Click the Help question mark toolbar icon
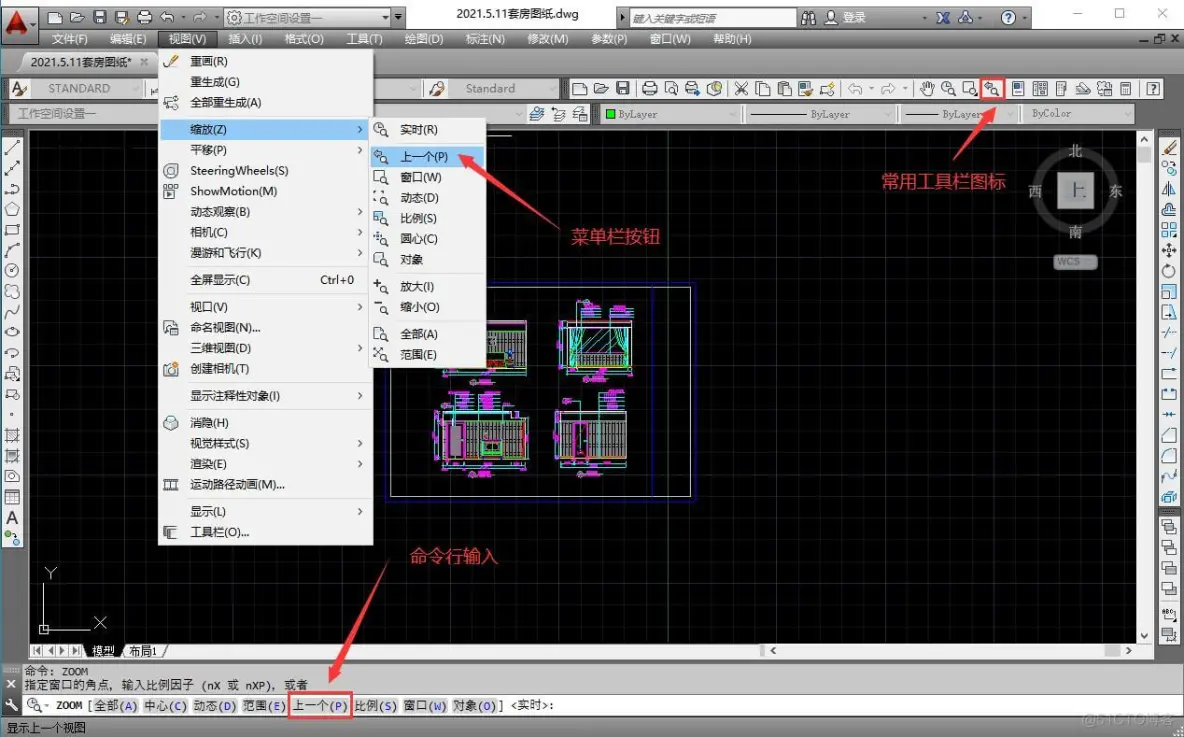This screenshot has width=1184, height=737. pos(1153,89)
